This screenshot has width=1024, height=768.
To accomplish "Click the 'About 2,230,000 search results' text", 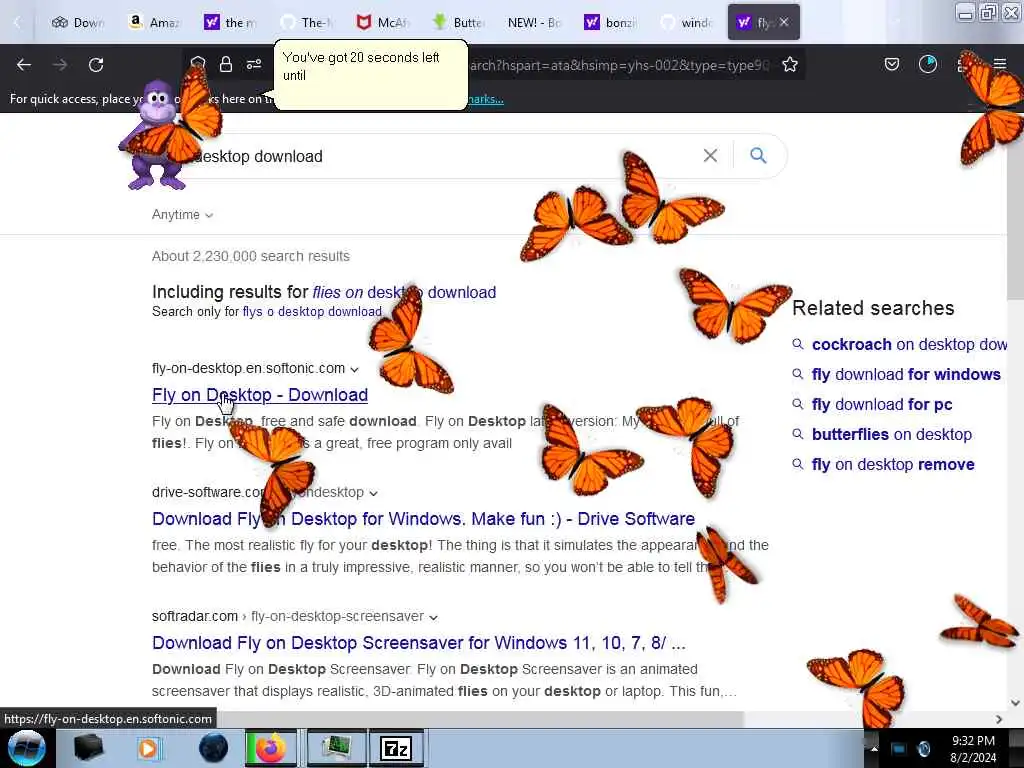I will coord(251,256).
